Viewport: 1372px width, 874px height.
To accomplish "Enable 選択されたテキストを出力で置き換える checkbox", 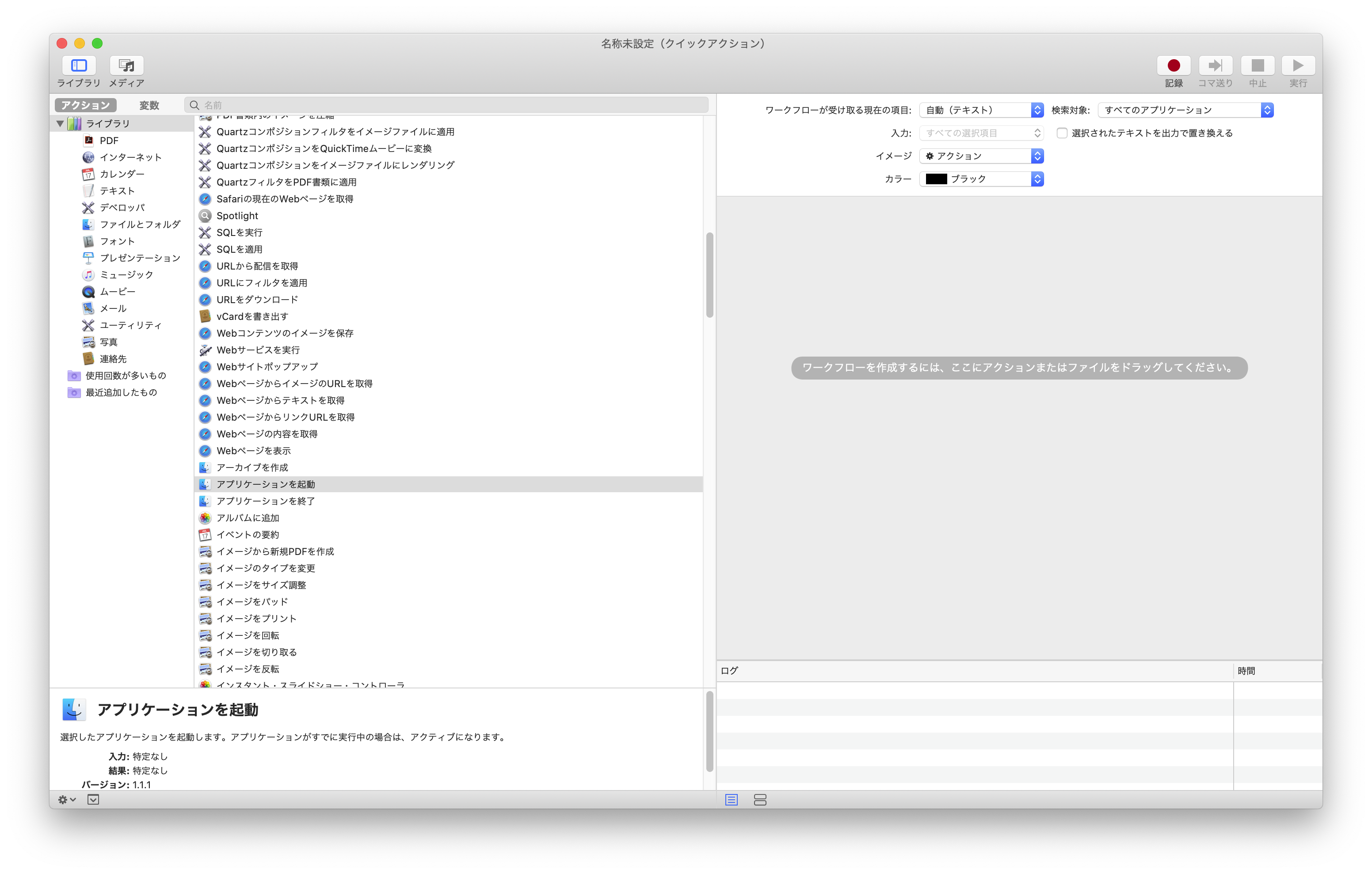I will (x=1061, y=133).
